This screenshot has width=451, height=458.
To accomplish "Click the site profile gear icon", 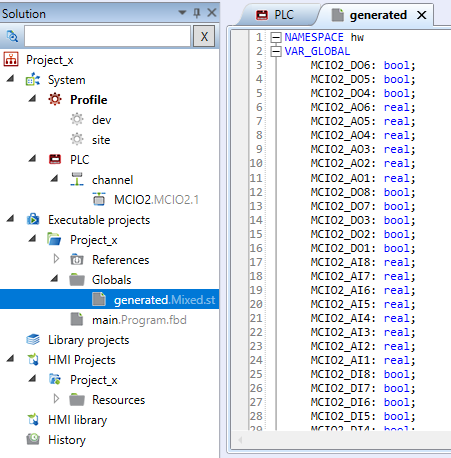I will (x=77, y=139).
